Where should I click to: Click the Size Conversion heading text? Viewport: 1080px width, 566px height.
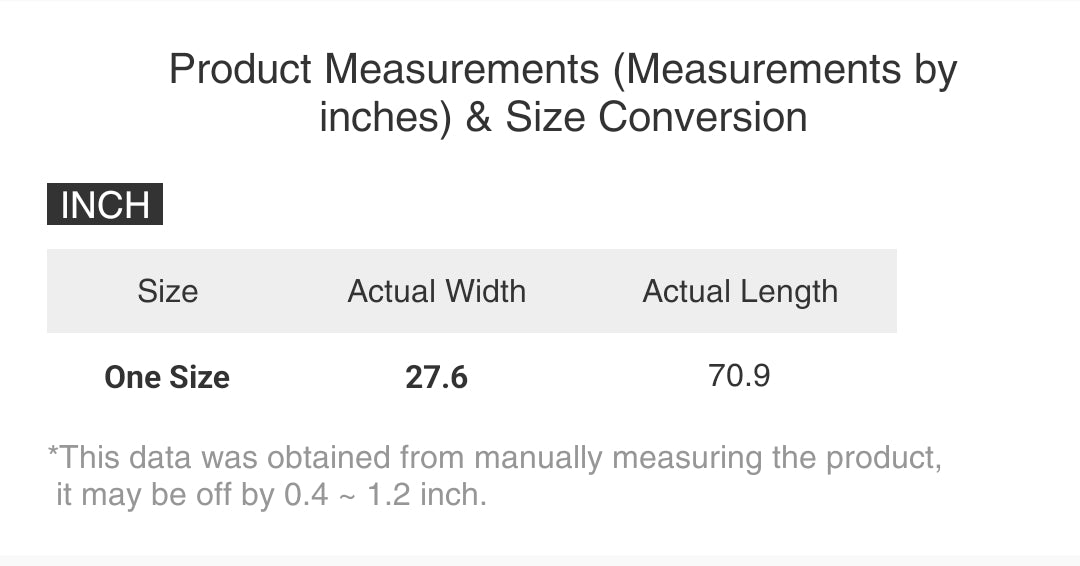pos(656,117)
